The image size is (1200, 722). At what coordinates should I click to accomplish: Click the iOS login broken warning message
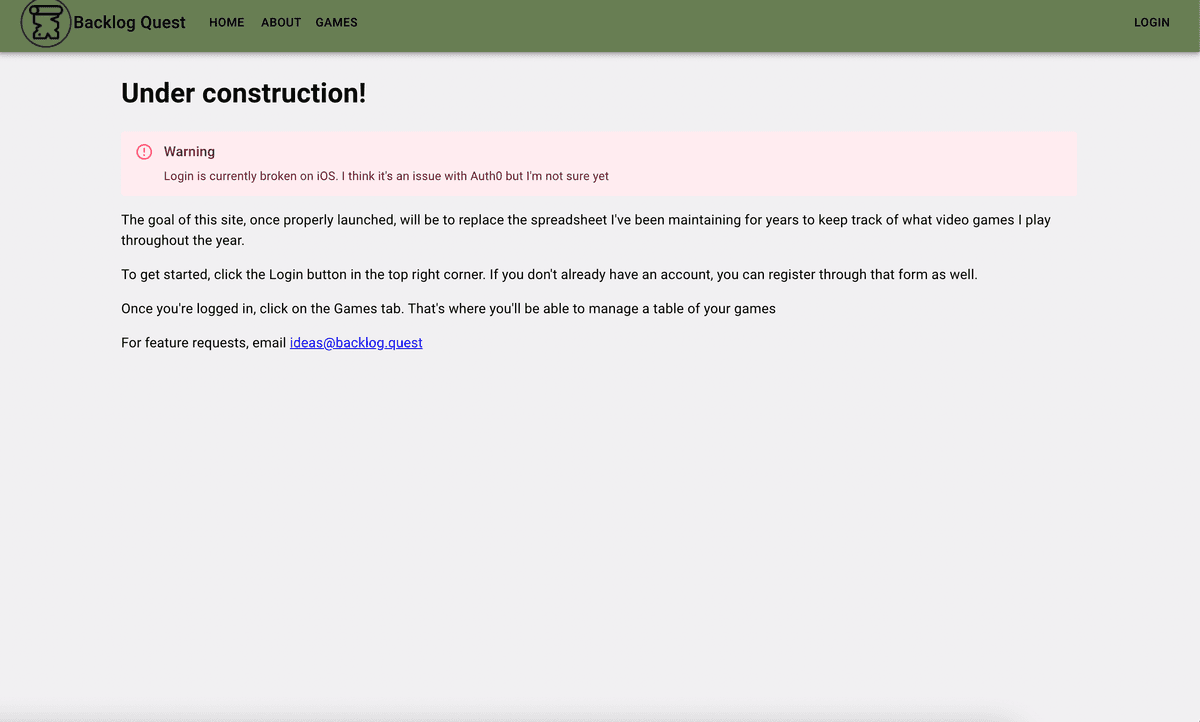point(386,176)
